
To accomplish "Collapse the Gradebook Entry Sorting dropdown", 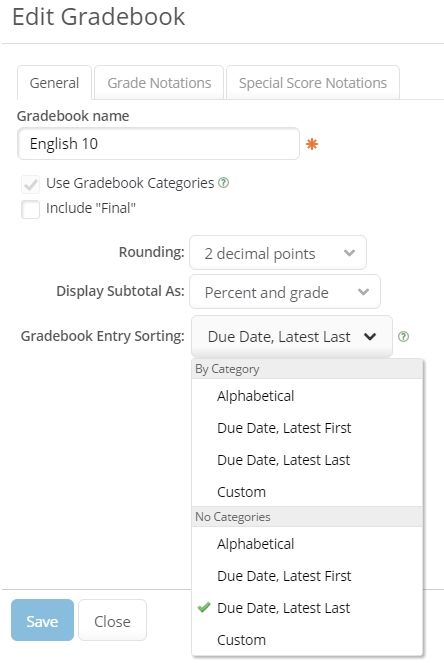I will (292, 337).
